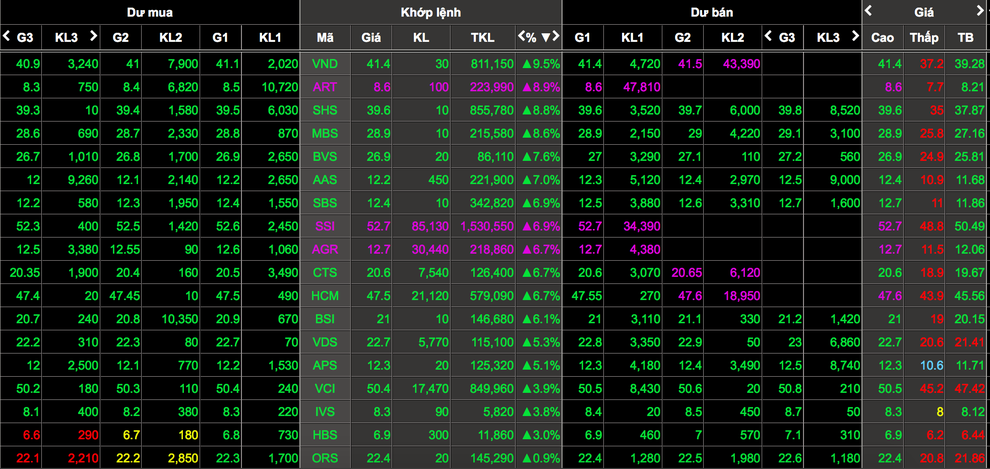Open the SBS ticker symbol
Viewport: 990px width, 469px height.
click(325, 203)
